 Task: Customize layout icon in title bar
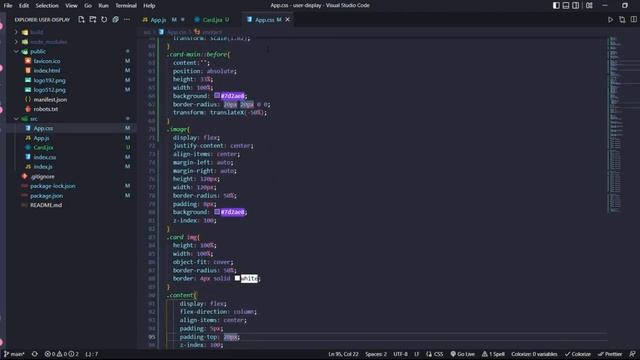tap(589, 5)
